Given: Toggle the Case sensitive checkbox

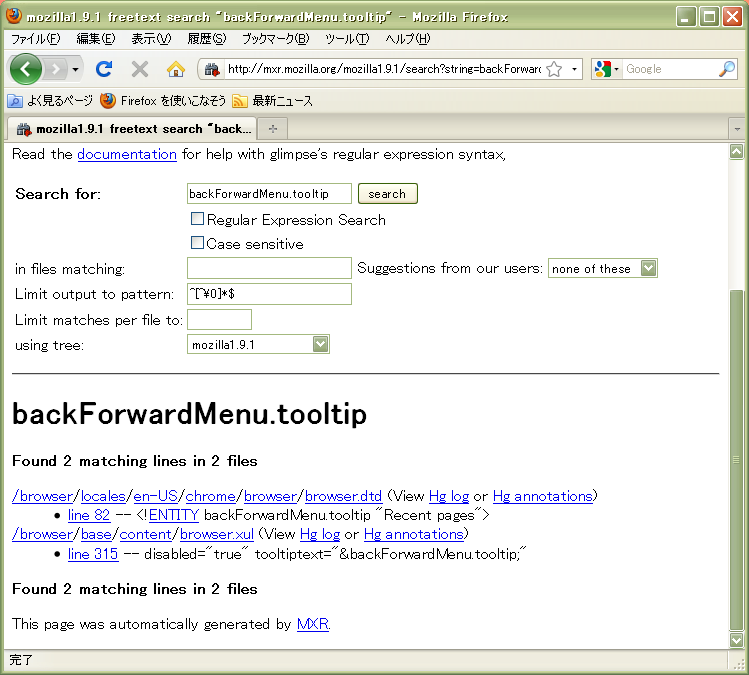Looking at the screenshot, I should [x=197, y=243].
